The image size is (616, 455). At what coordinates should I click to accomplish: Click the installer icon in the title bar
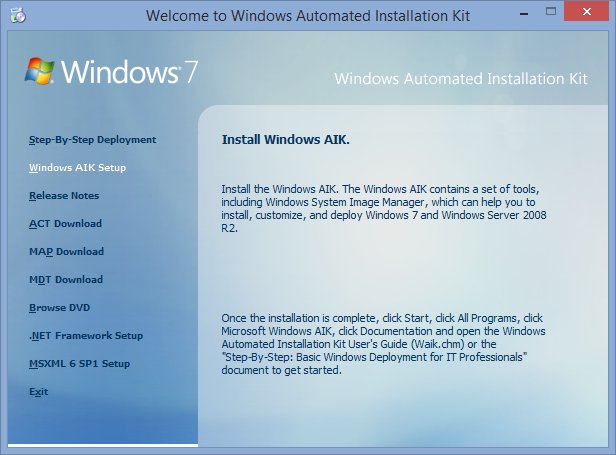coord(18,15)
